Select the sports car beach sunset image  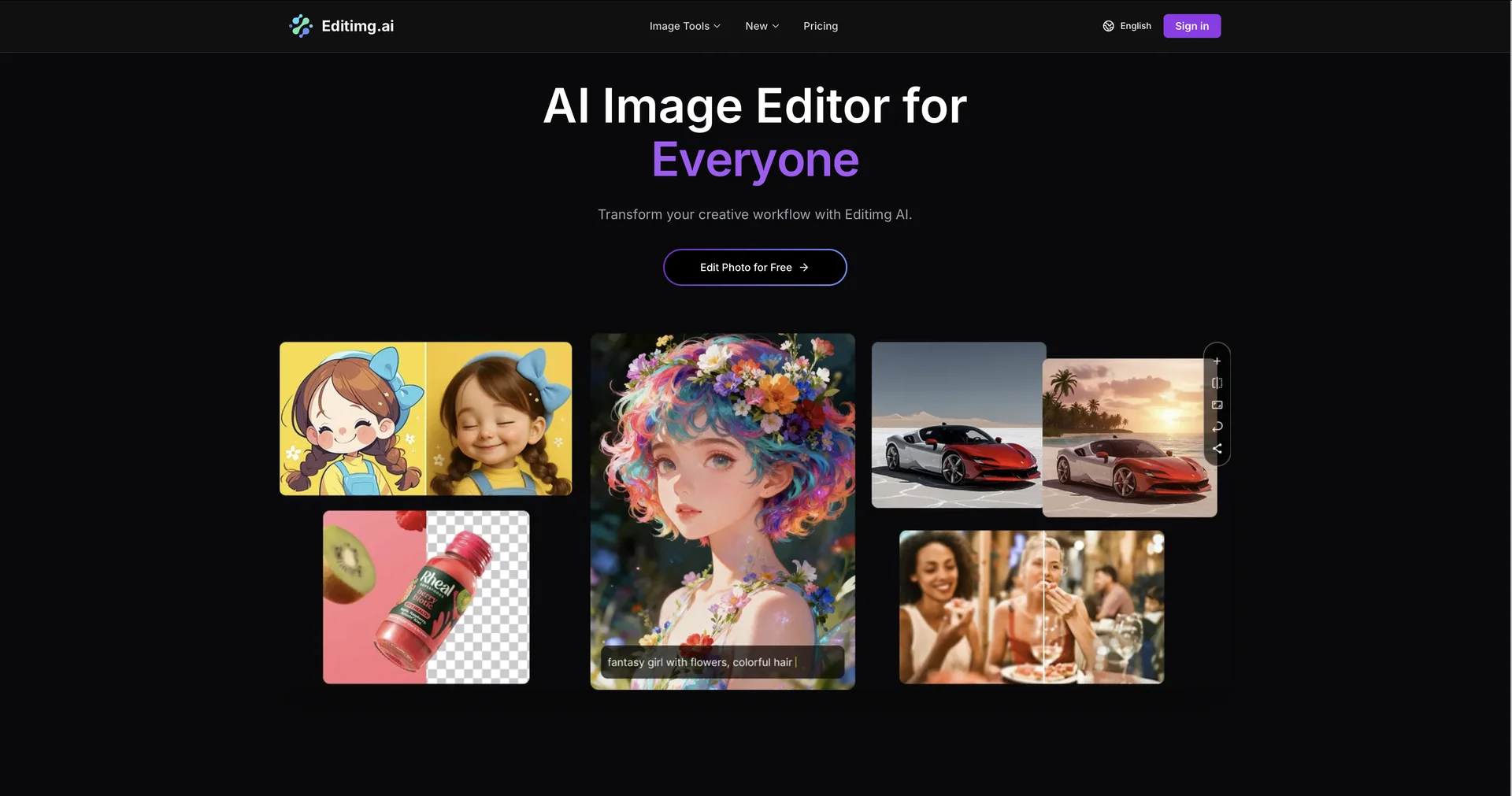[1129, 438]
